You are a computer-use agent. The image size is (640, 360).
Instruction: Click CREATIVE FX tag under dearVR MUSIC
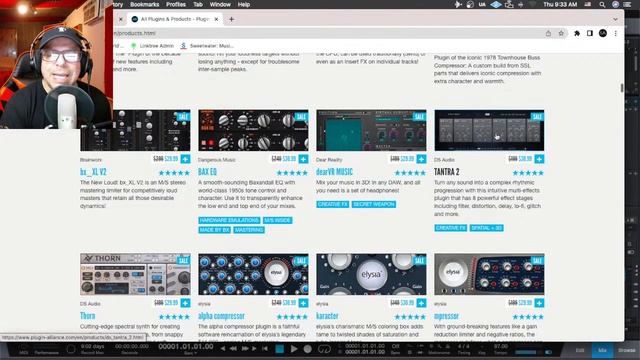tap(332, 204)
